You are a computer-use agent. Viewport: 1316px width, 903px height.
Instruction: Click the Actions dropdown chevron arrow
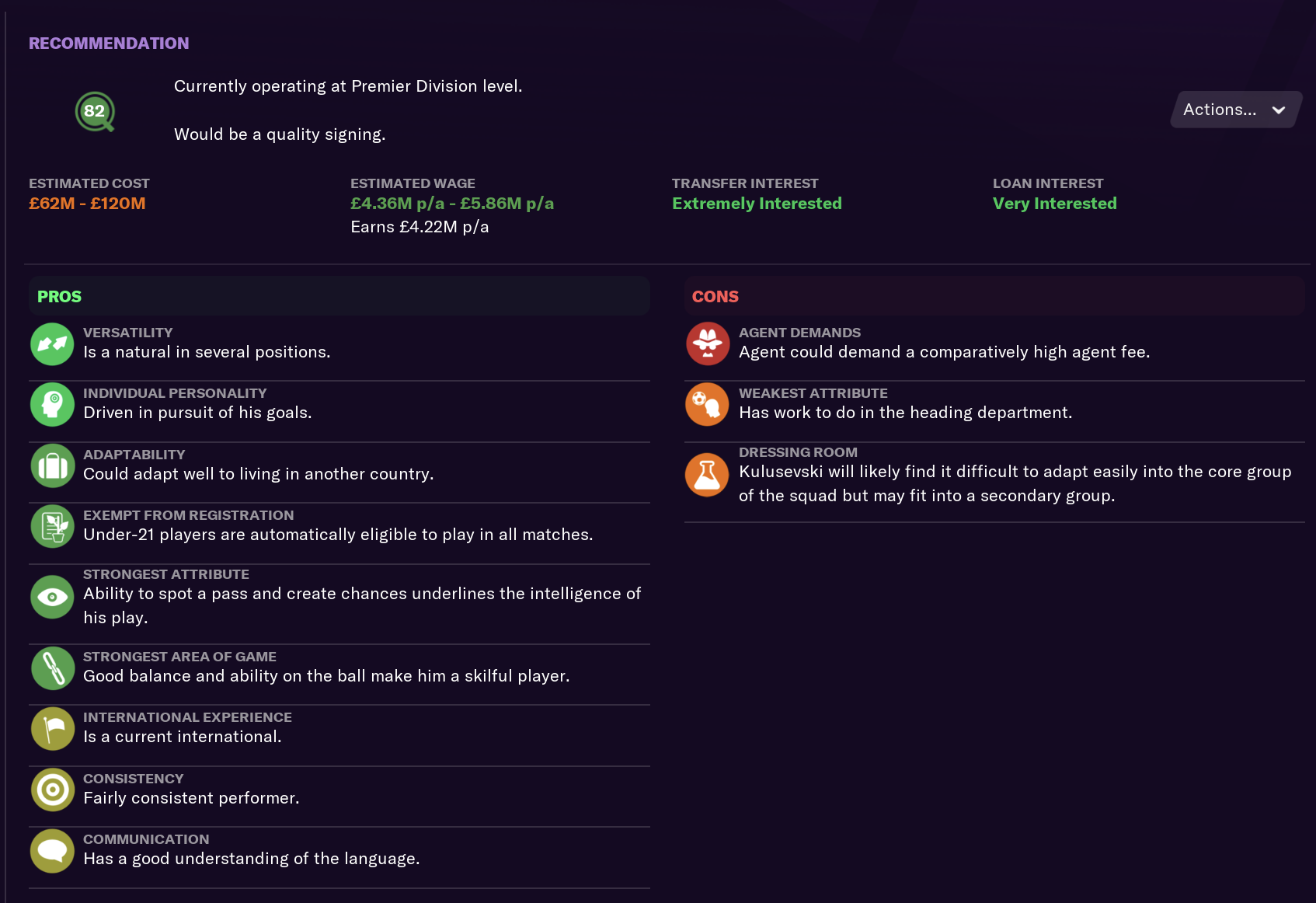click(x=1279, y=110)
